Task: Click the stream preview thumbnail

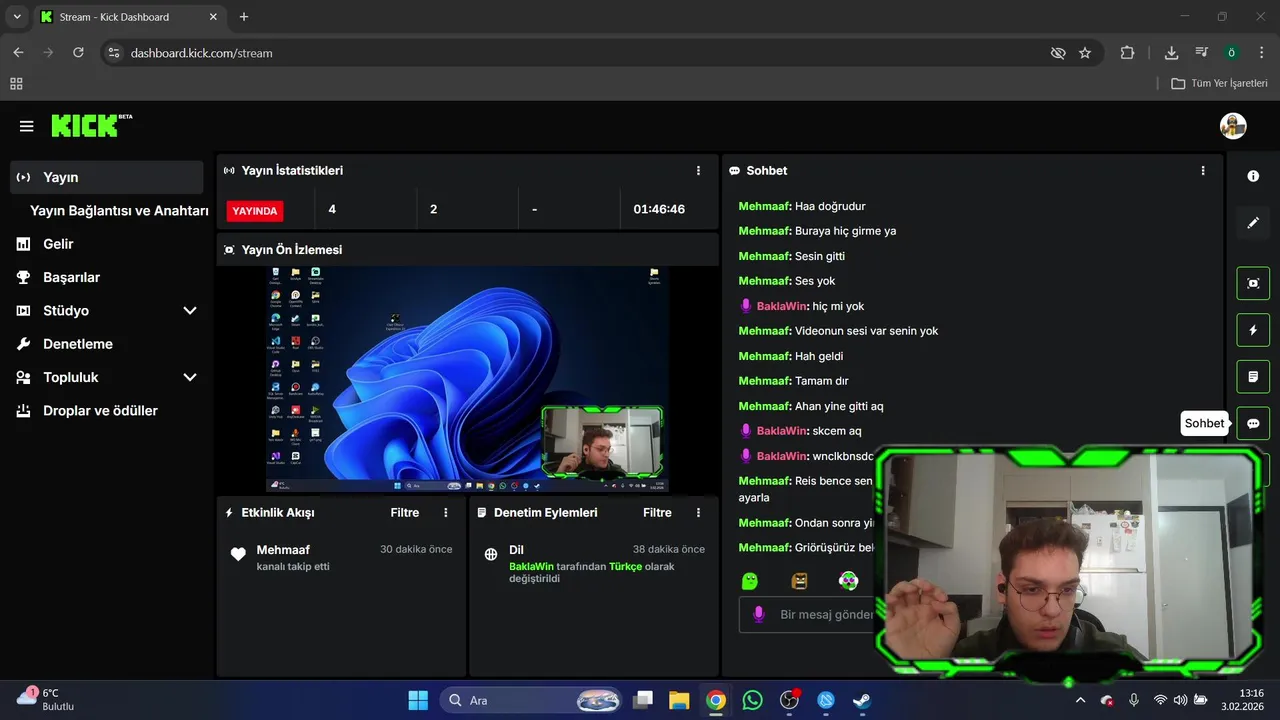Action: click(x=468, y=379)
